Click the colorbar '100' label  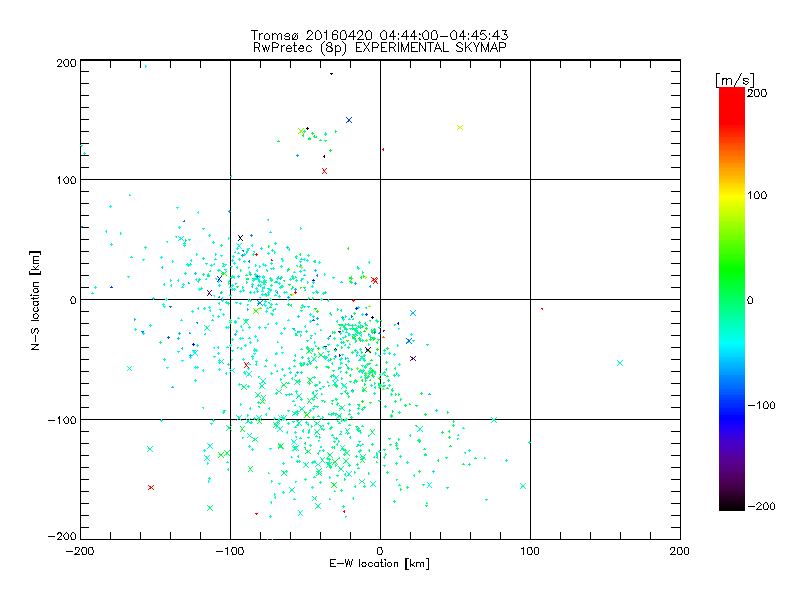(x=757, y=195)
